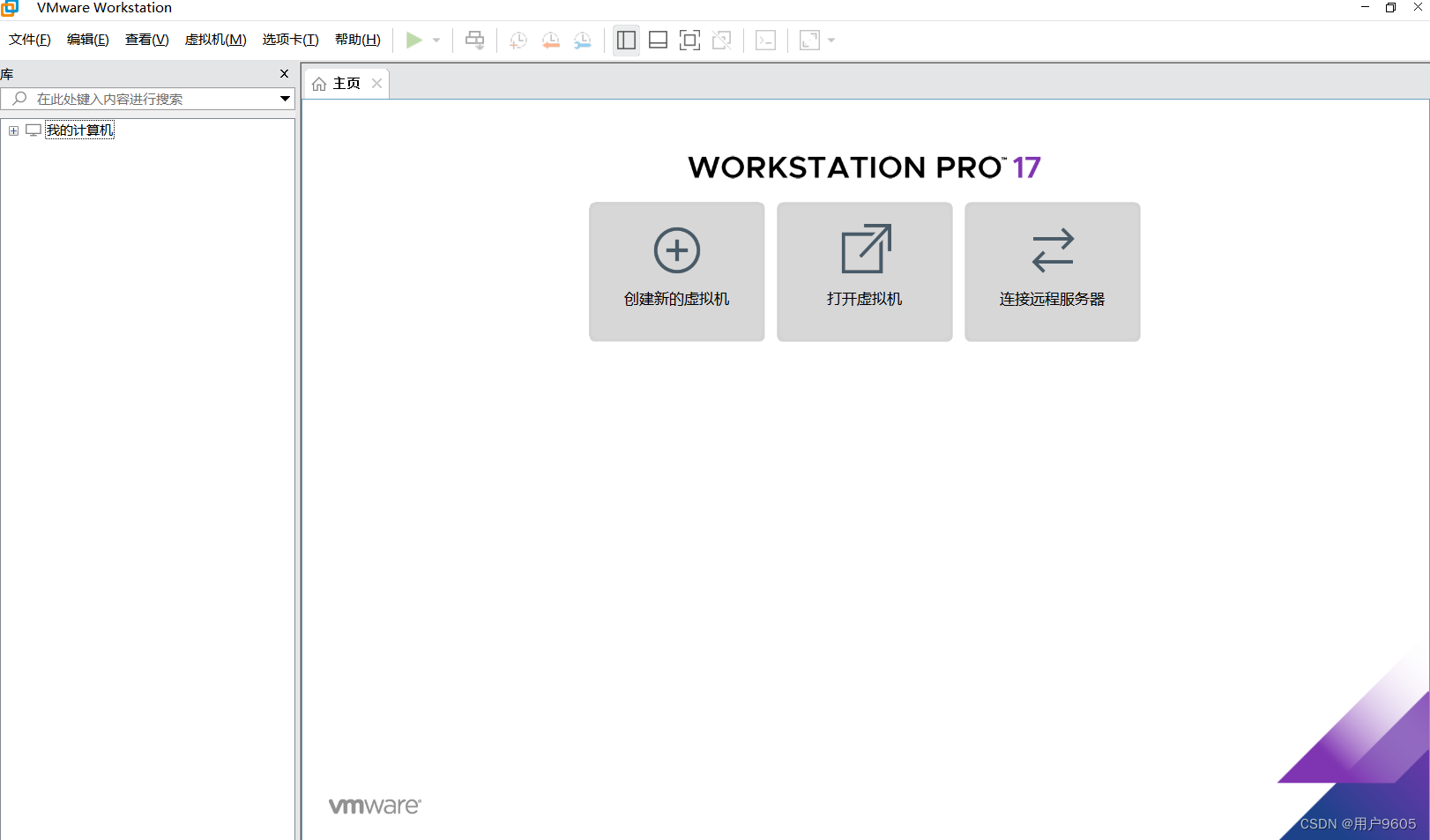This screenshot has height=840, width=1430.
Task: Click the search magnifier icon in library
Action: pyautogui.click(x=19, y=99)
